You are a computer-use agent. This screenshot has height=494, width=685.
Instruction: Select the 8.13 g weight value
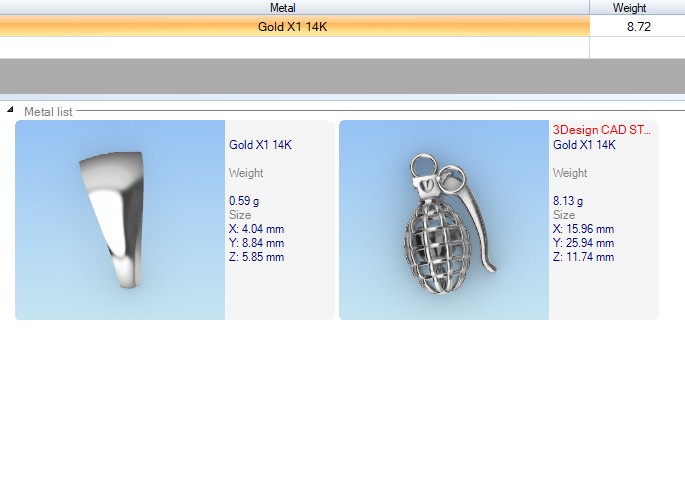point(568,201)
